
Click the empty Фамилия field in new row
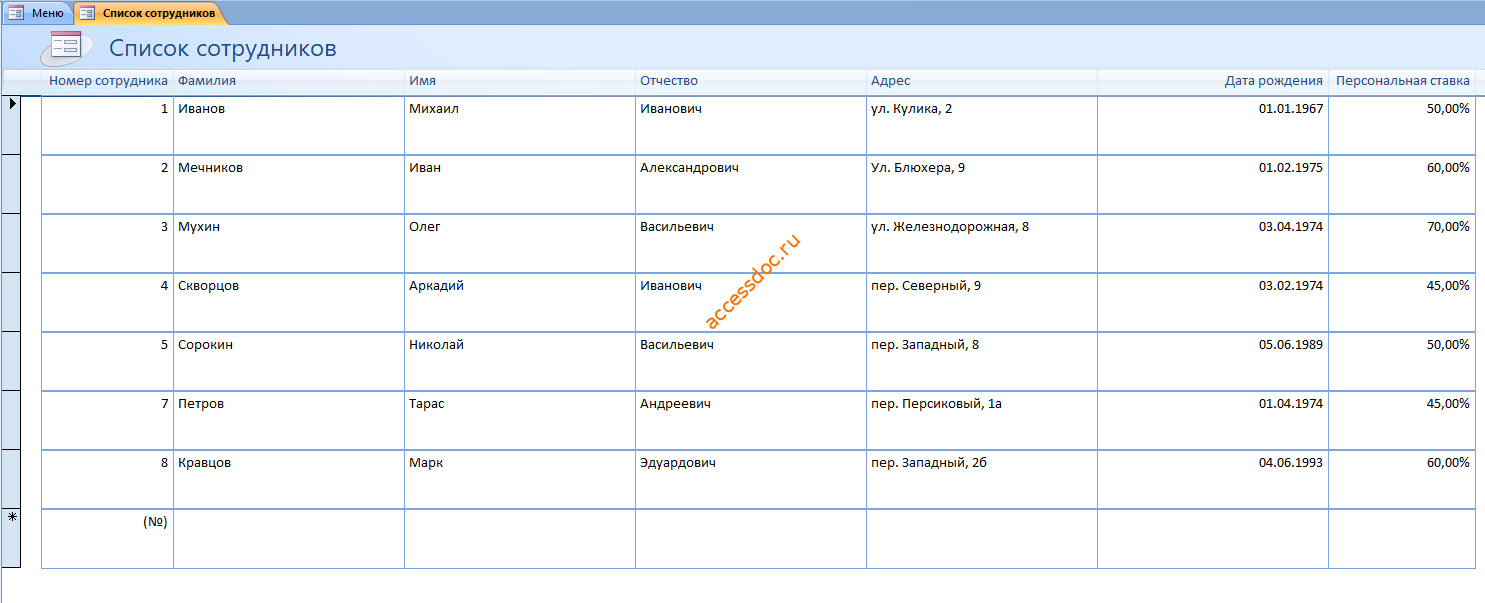click(x=289, y=538)
